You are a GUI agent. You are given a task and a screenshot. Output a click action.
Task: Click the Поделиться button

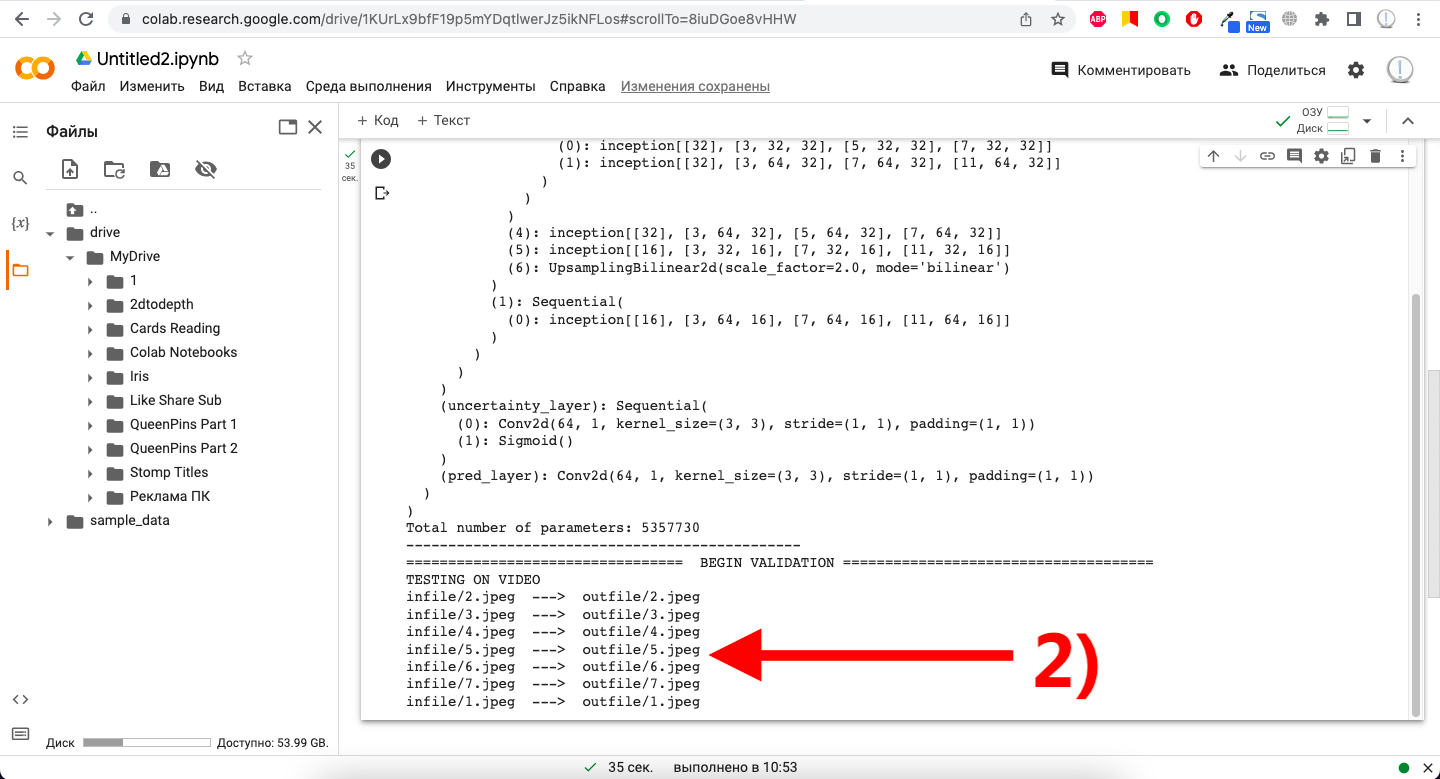pos(1273,70)
